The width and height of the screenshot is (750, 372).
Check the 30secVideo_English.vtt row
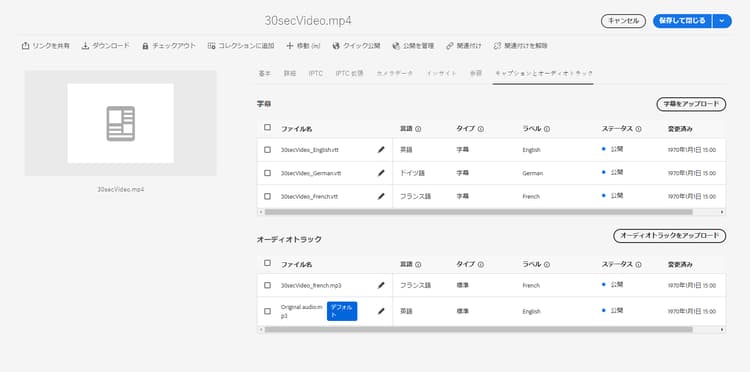267,150
